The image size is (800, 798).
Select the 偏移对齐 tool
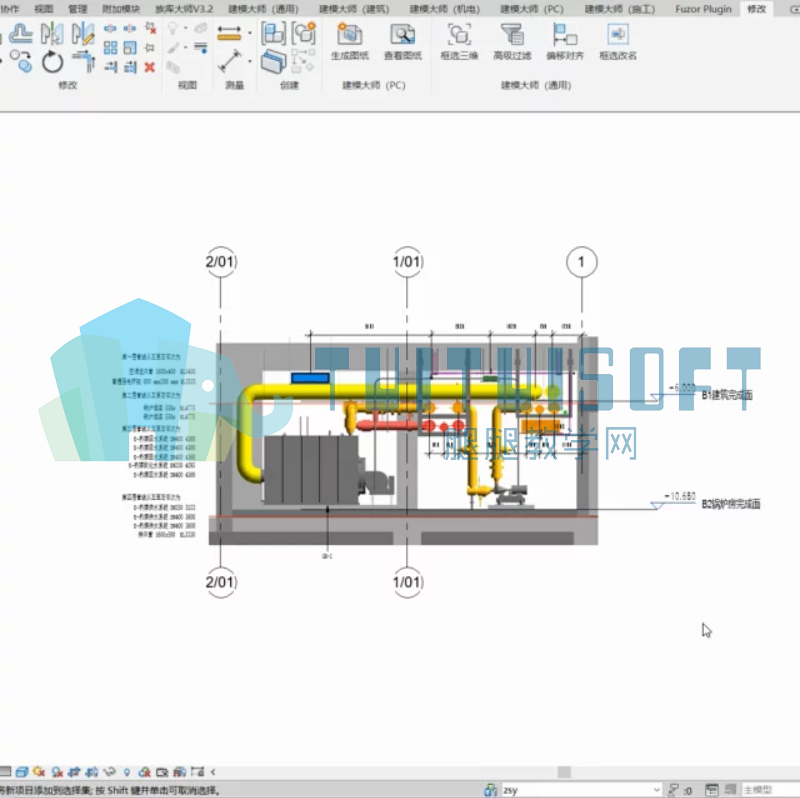point(565,42)
